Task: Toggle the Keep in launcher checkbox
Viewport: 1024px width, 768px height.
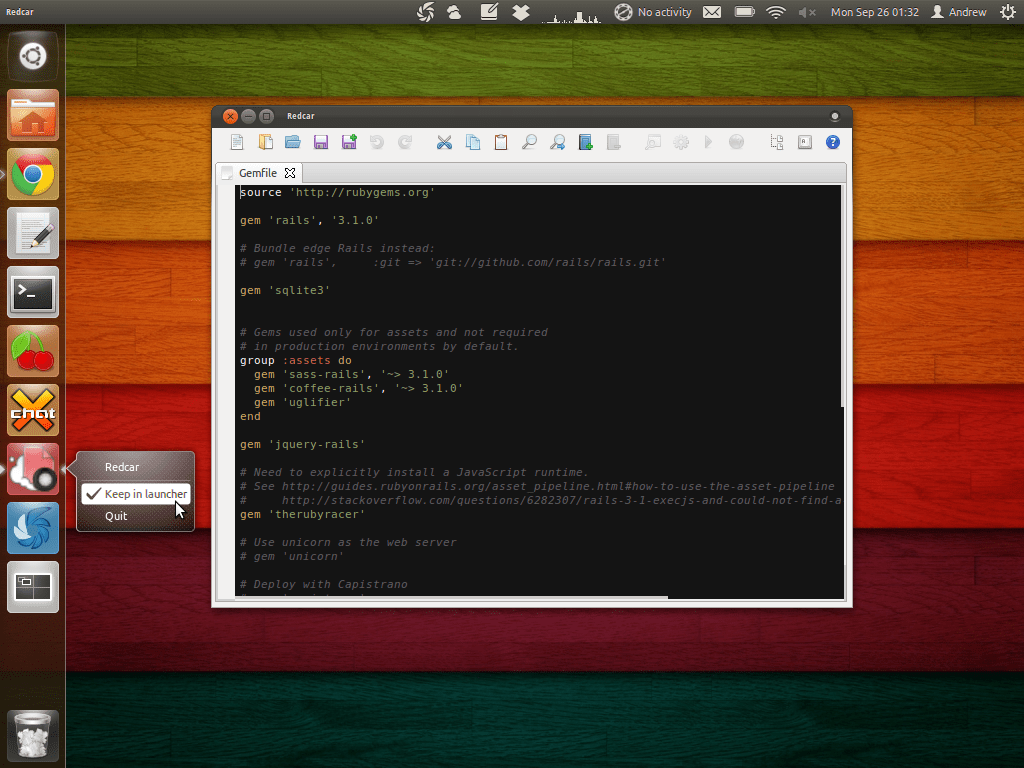Action: (134, 493)
